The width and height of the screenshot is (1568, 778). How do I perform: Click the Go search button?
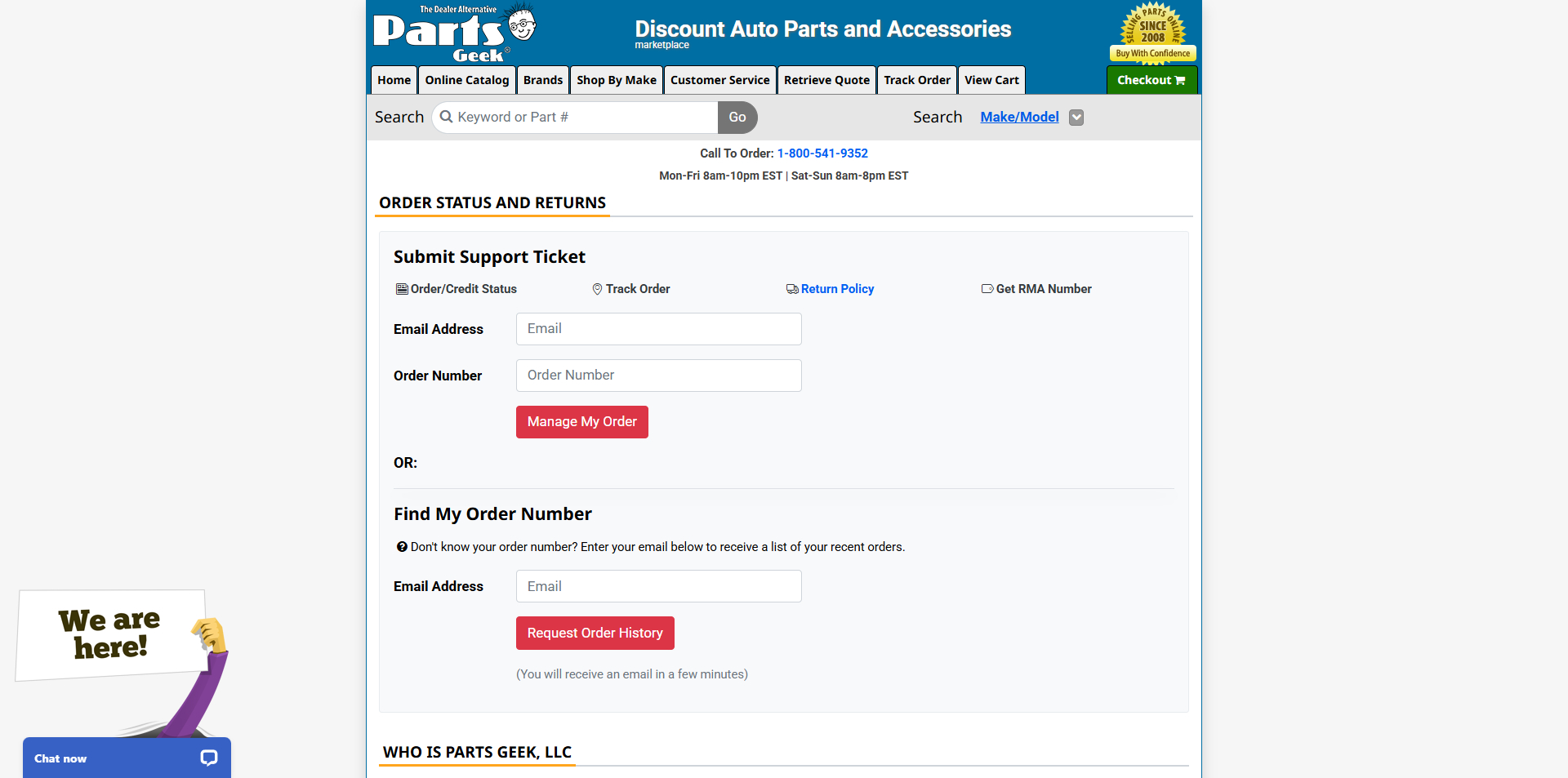pyautogui.click(x=737, y=118)
